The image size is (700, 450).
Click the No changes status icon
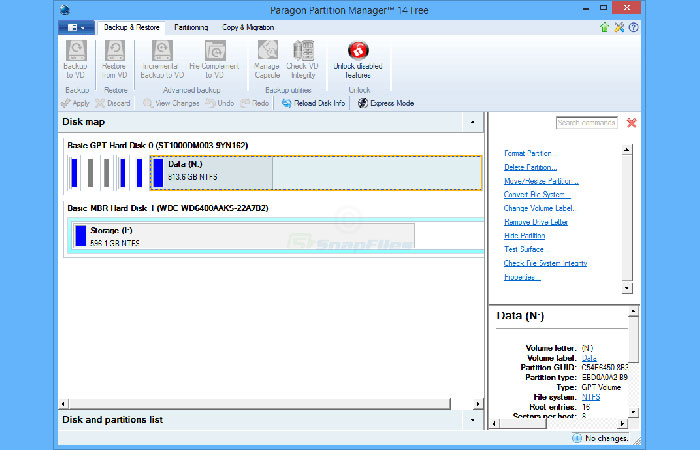(x=577, y=438)
